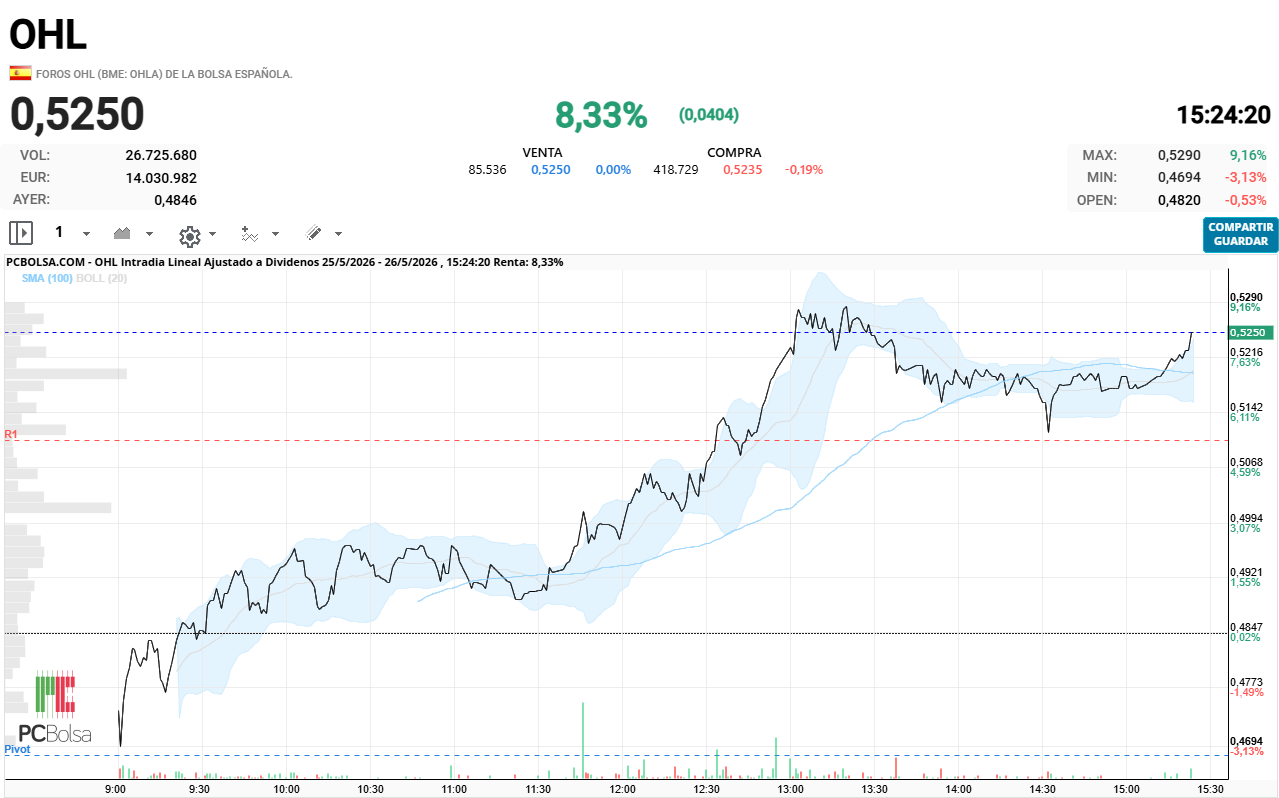1279x798 pixels.
Task: Click the 0,4694 price axis label
Action: (1246, 741)
